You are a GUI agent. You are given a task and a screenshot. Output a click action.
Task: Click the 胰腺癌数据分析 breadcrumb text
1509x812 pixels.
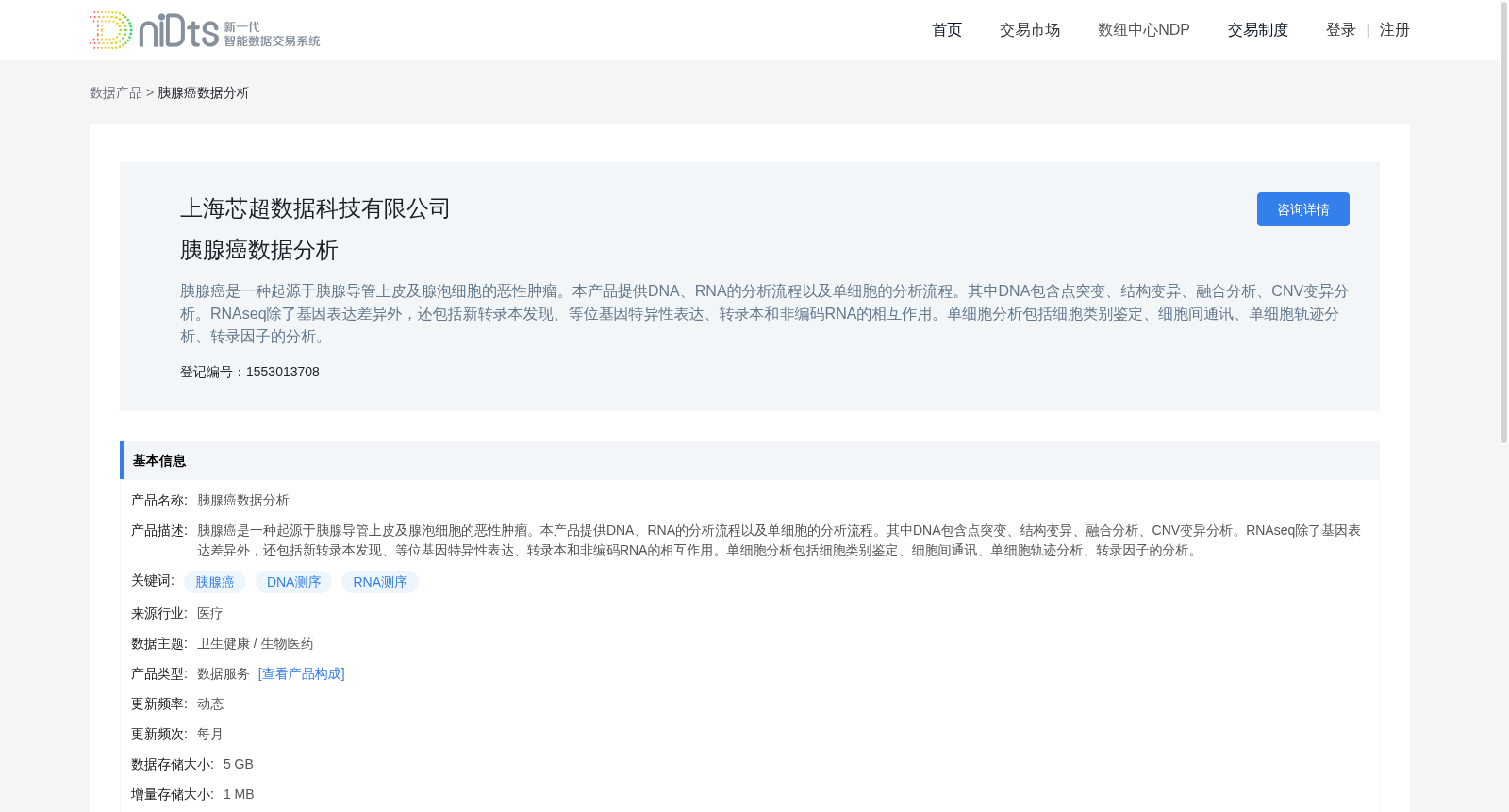coord(204,92)
